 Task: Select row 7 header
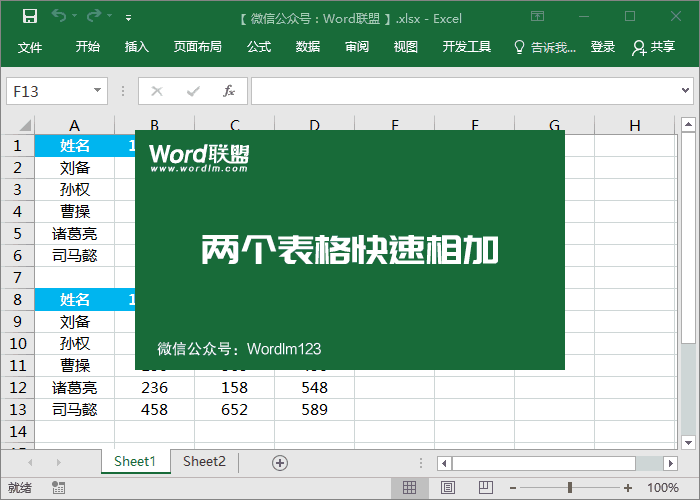tap(17, 278)
